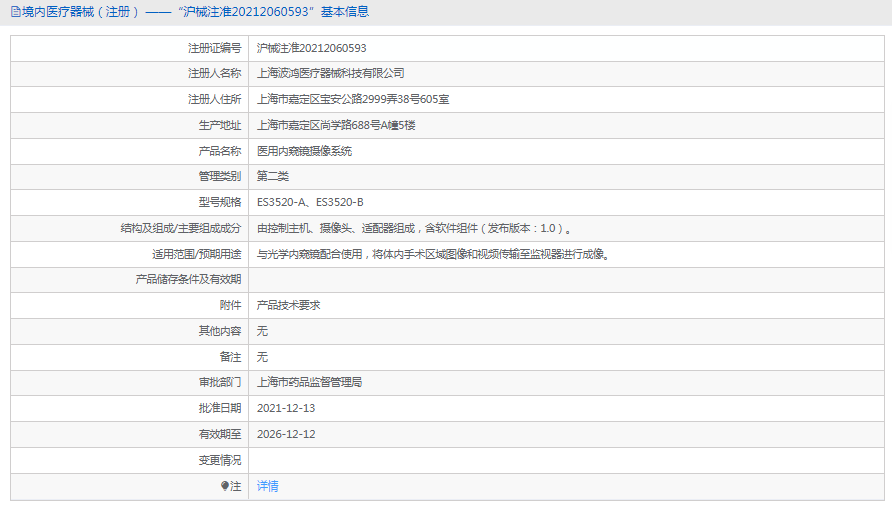892x508 pixels.
Task: Select registration number 沪械注准20212060593 in the table
Action: click(x=311, y=48)
